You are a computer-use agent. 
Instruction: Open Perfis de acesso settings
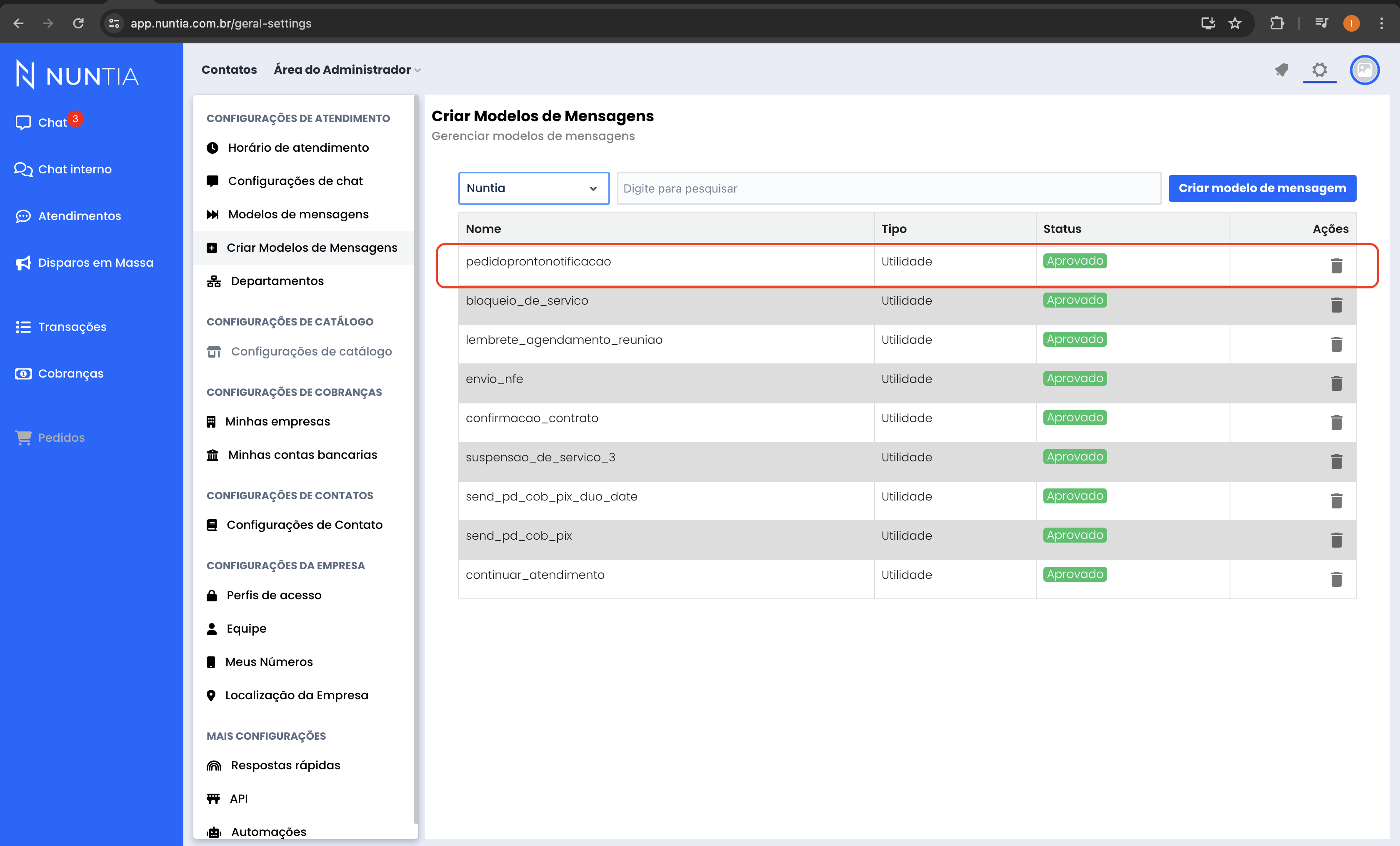264,596
